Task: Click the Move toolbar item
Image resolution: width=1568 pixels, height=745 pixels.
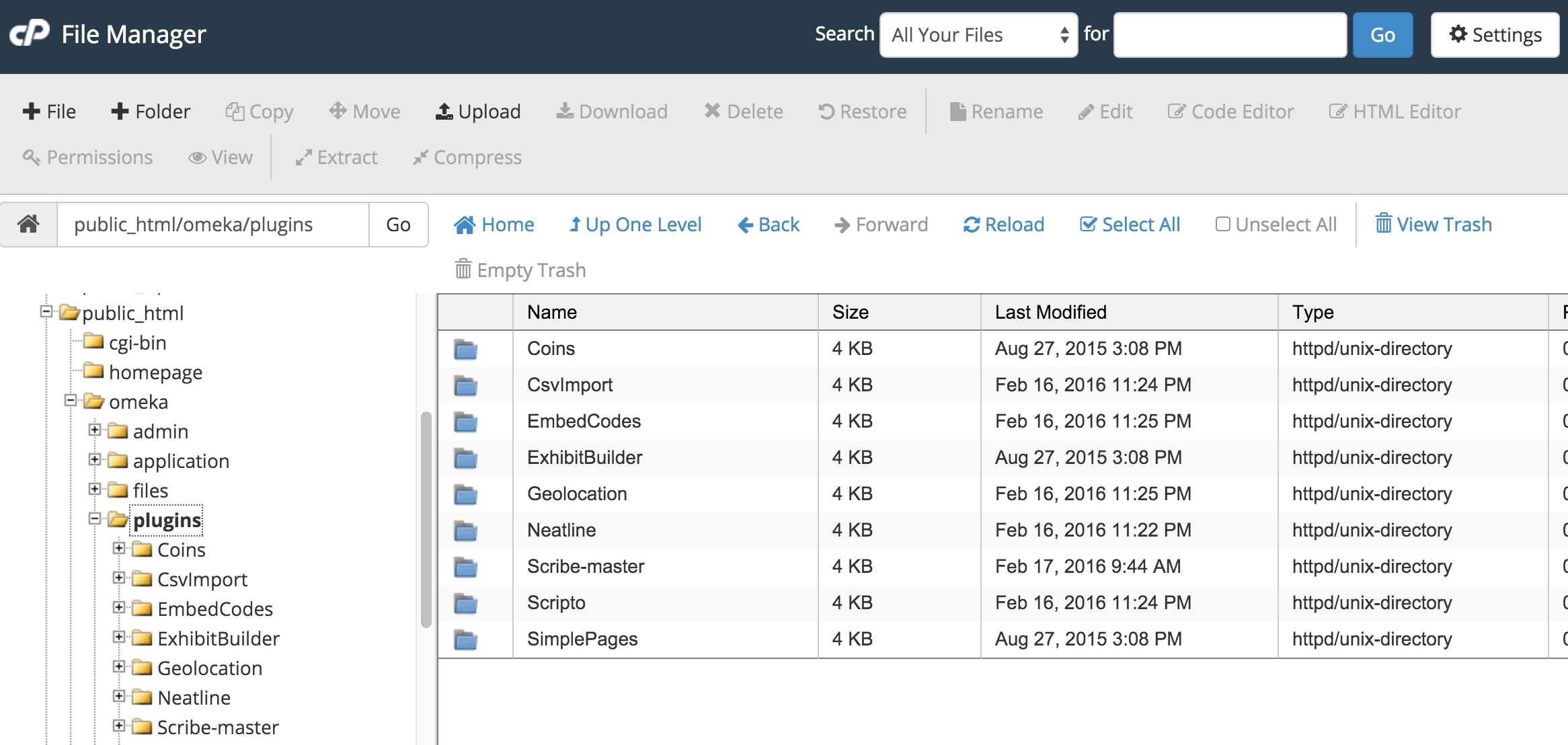Action: coord(364,112)
